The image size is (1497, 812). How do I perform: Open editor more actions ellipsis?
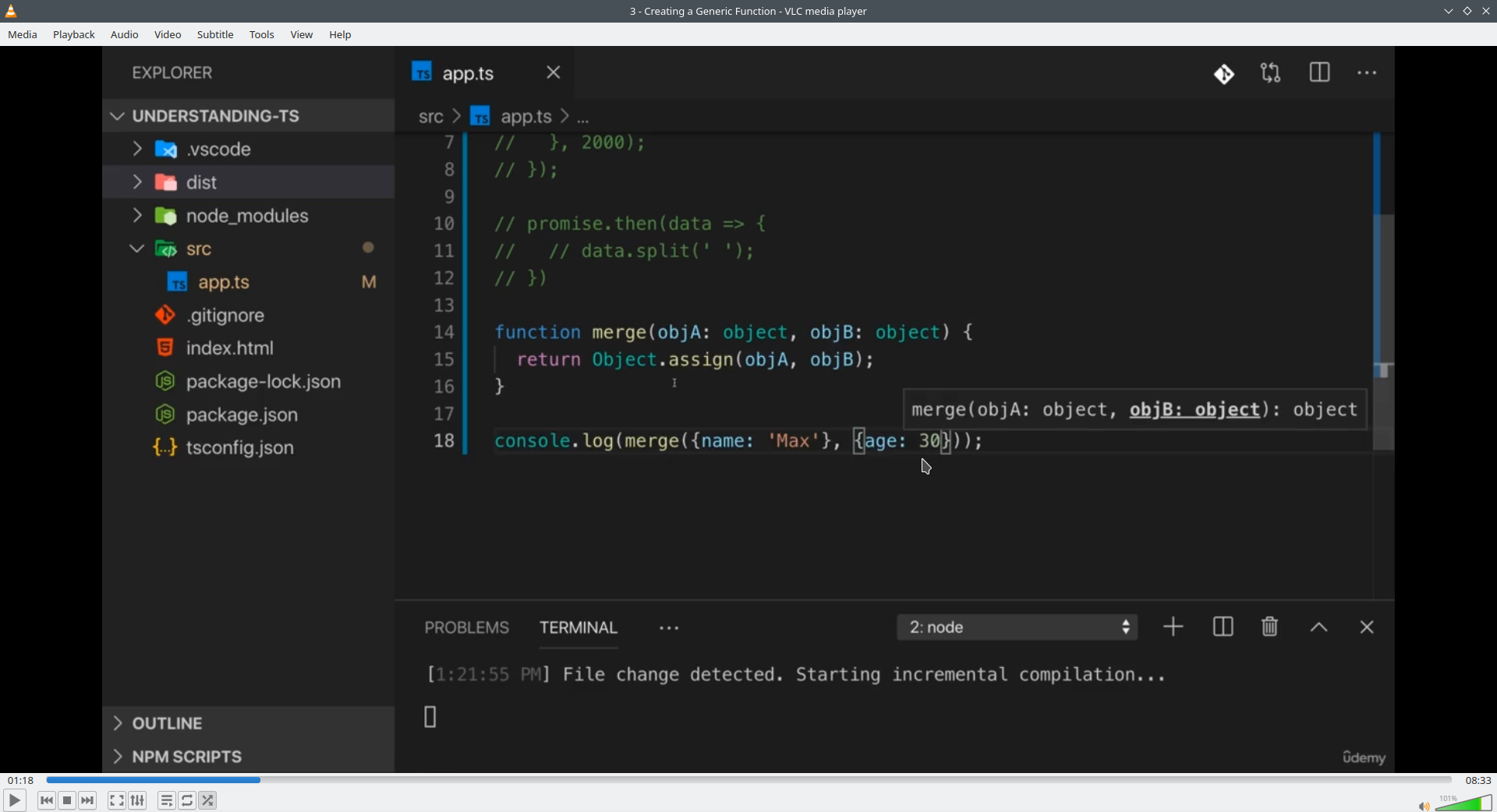[1367, 73]
